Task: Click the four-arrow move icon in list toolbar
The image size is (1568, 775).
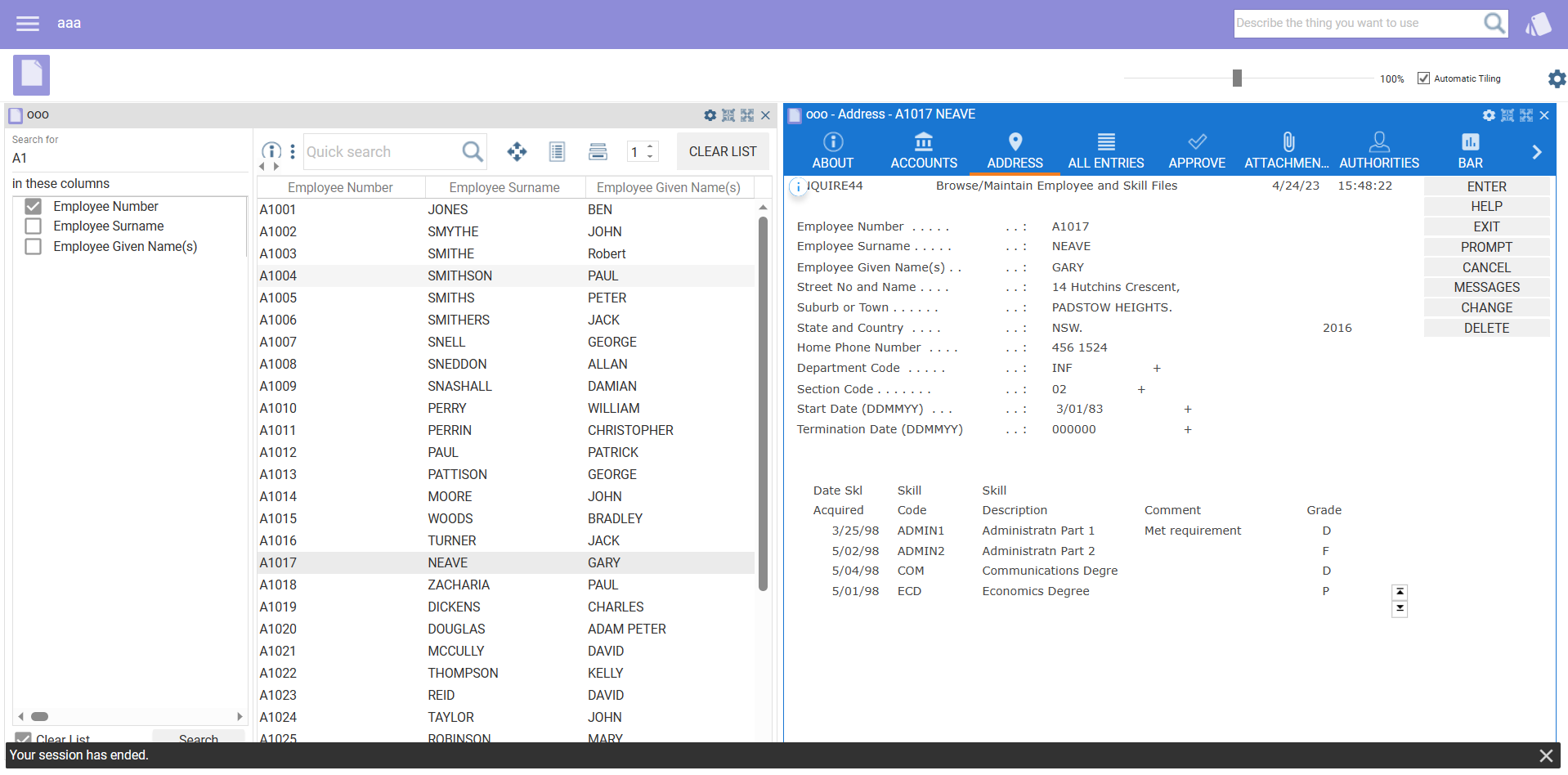Action: click(517, 151)
